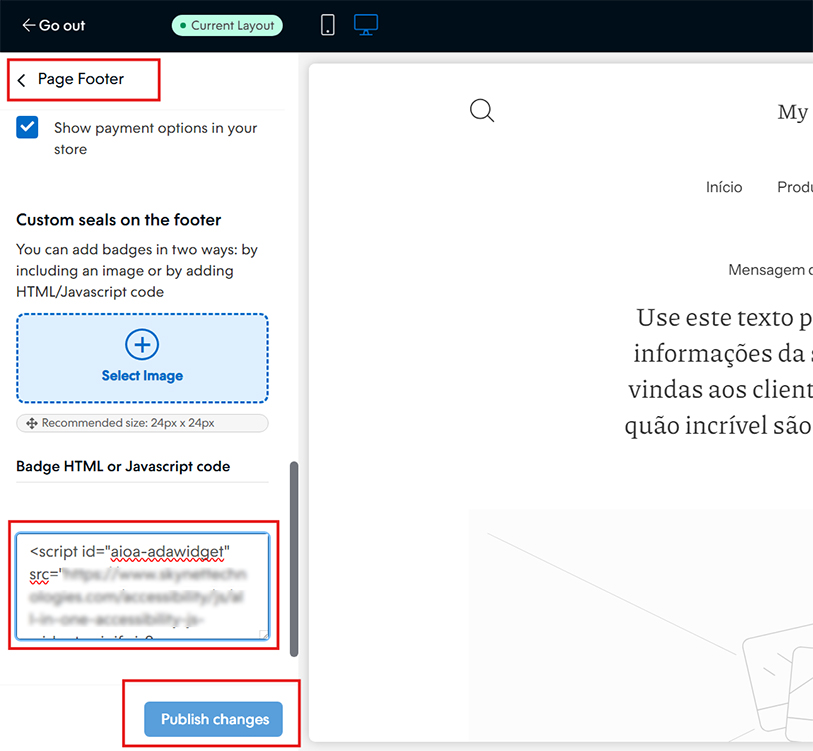
Task: Click the Current Layout badge
Action: click(227, 25)
